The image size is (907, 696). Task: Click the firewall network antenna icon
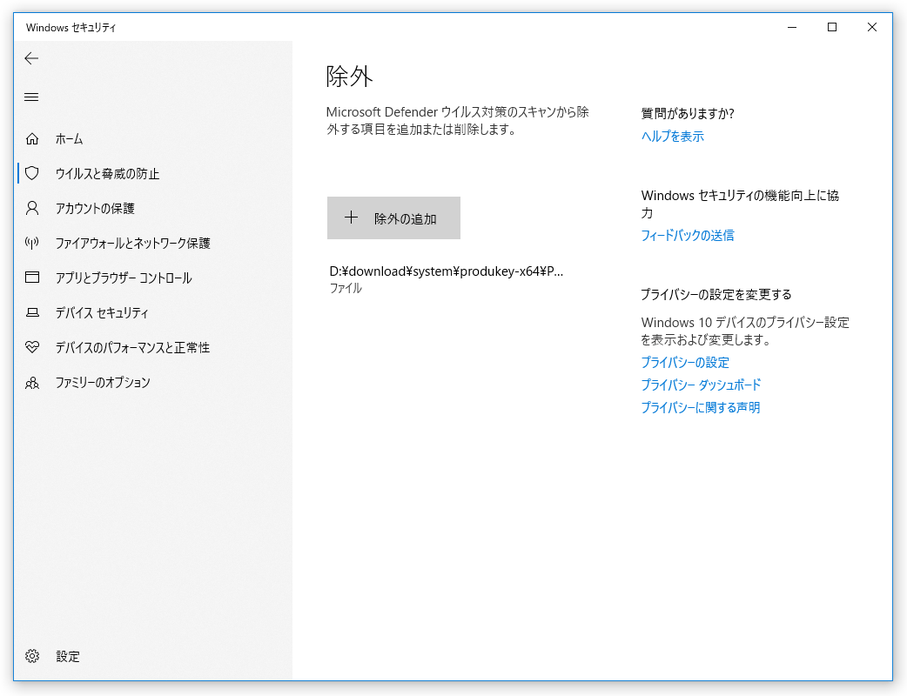[x=32, y=243]
